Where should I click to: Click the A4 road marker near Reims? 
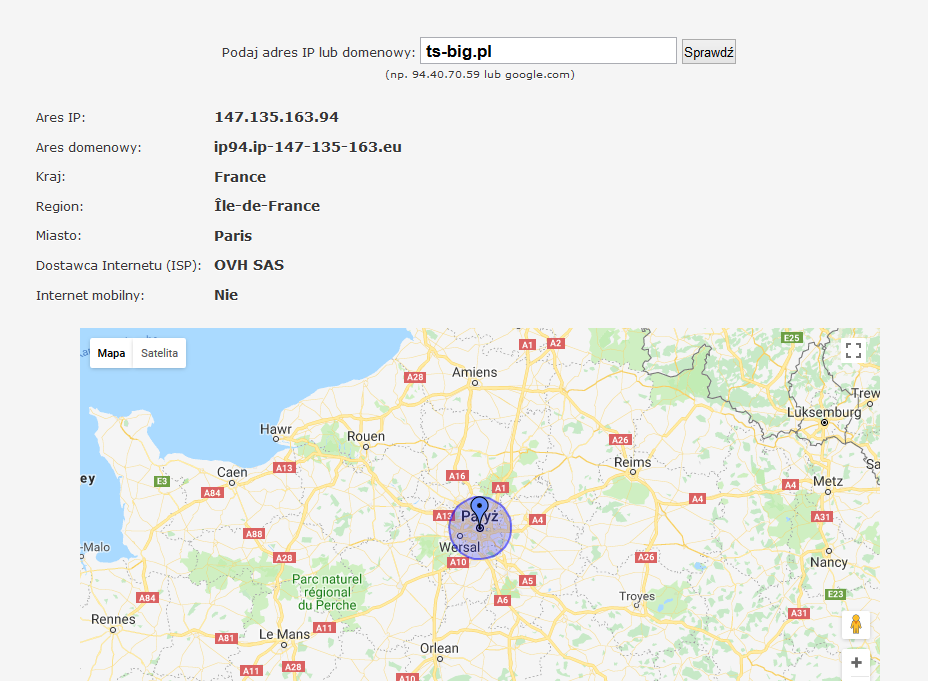(697, 498)
